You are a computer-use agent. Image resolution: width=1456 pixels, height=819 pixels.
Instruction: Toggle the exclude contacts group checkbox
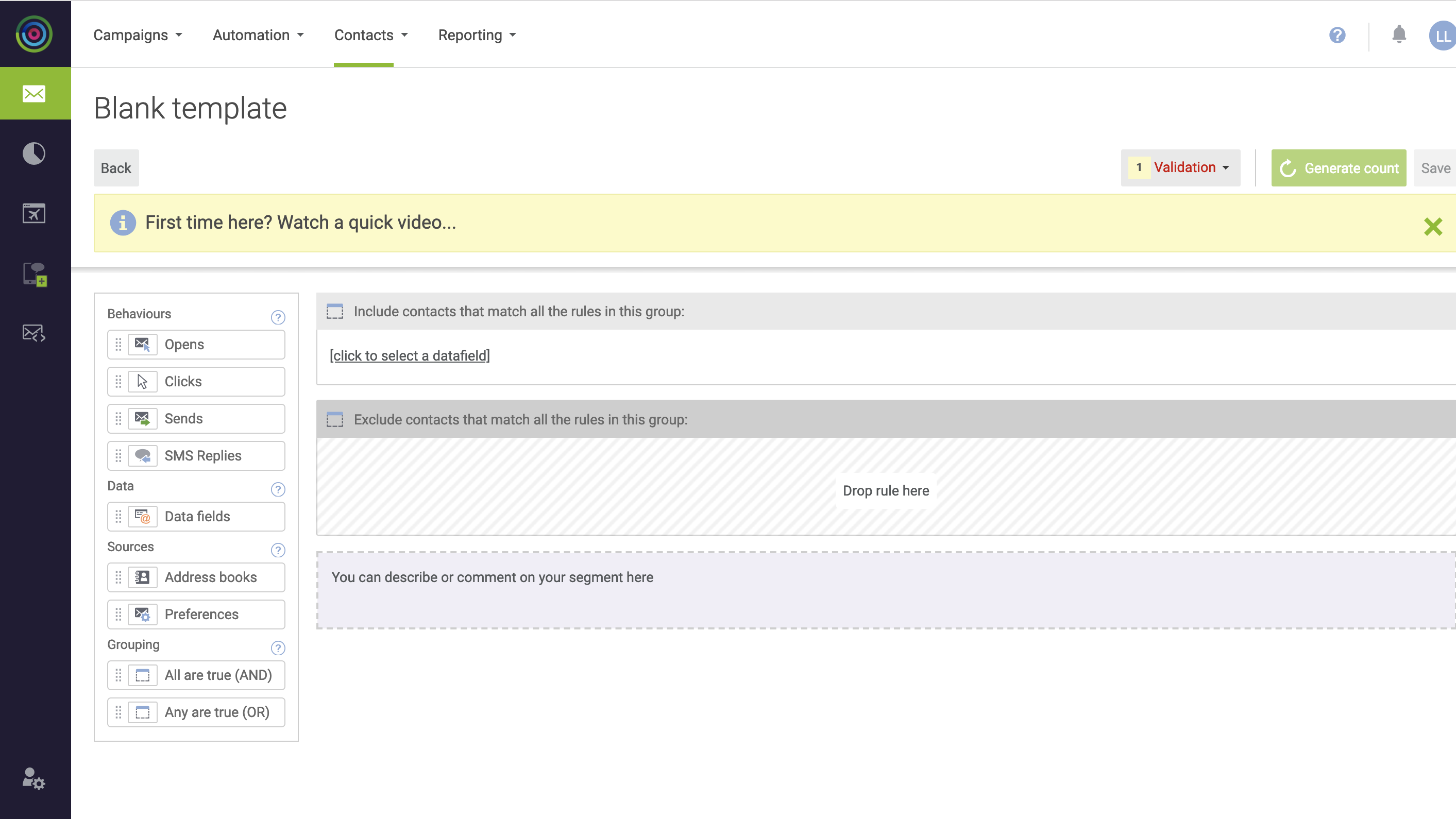334,419
